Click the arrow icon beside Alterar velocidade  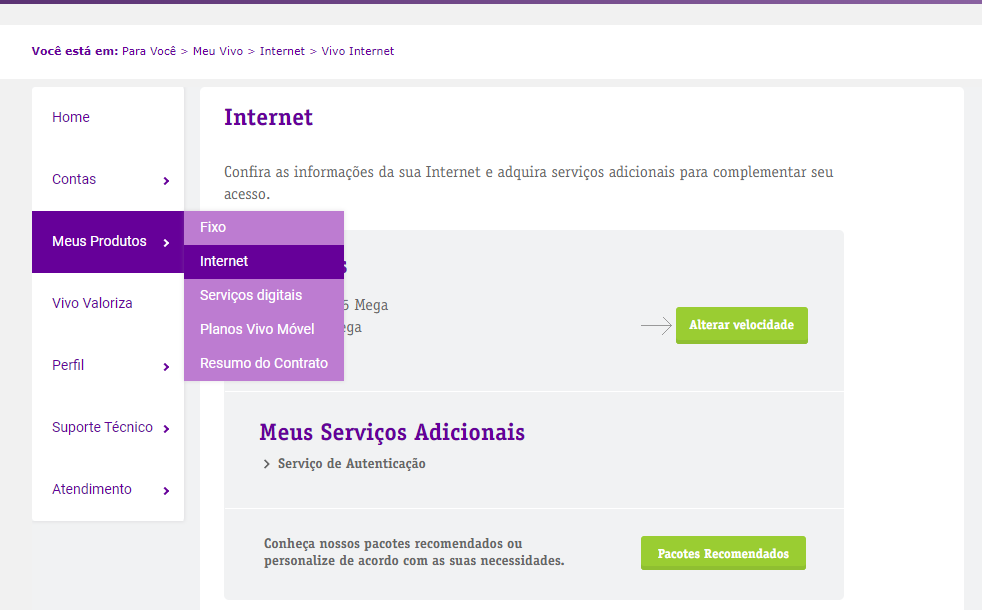pos(655,325)
